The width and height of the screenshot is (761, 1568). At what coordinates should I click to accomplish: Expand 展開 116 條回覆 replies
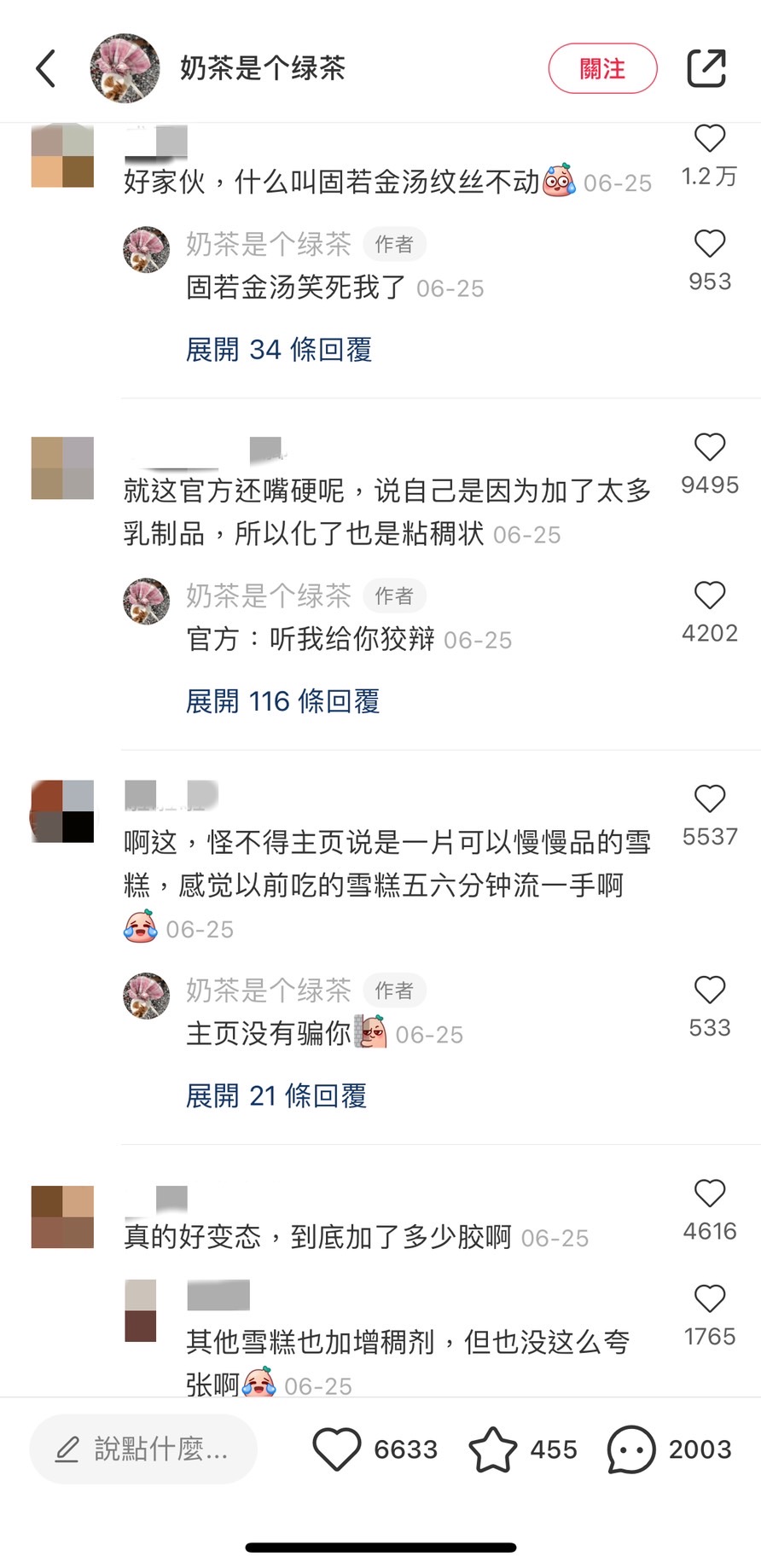(x=282, y=701)
